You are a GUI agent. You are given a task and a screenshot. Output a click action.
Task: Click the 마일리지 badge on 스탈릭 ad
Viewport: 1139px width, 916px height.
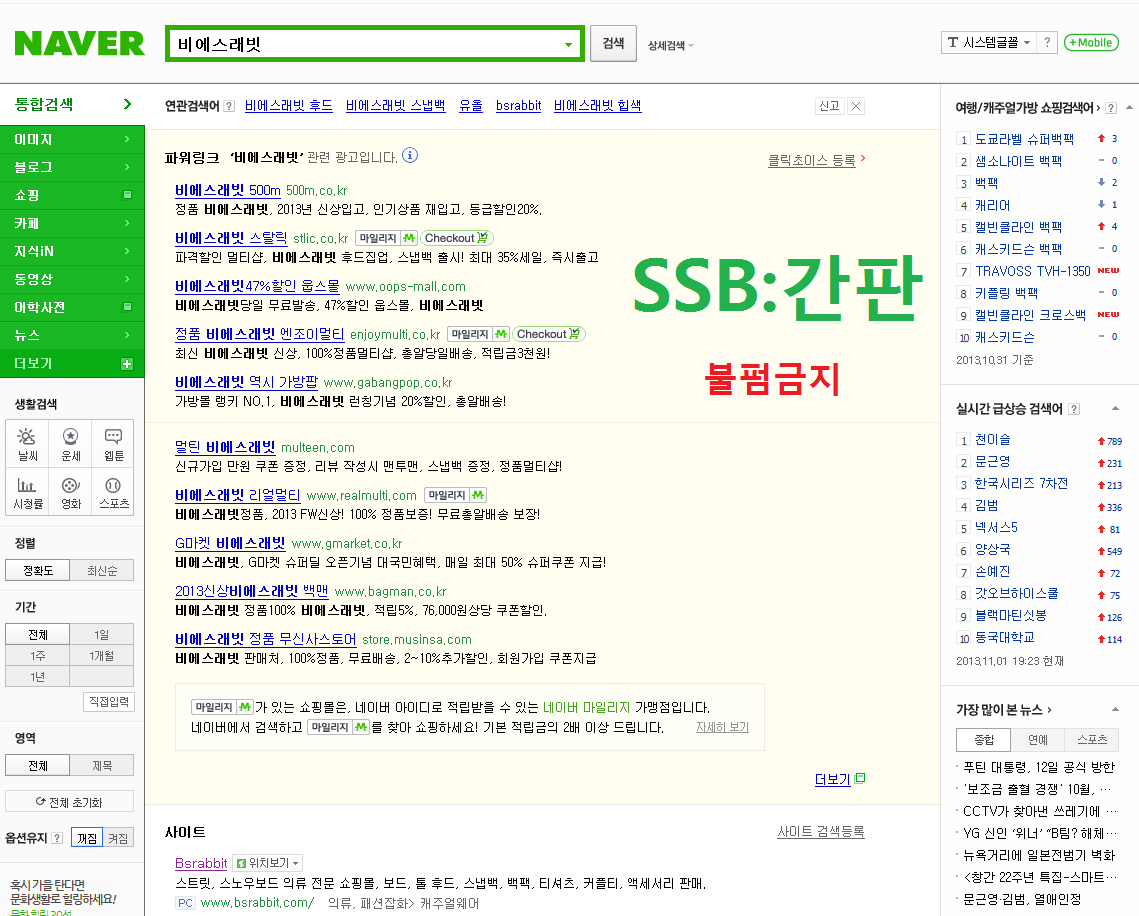[x=386, y=238]
